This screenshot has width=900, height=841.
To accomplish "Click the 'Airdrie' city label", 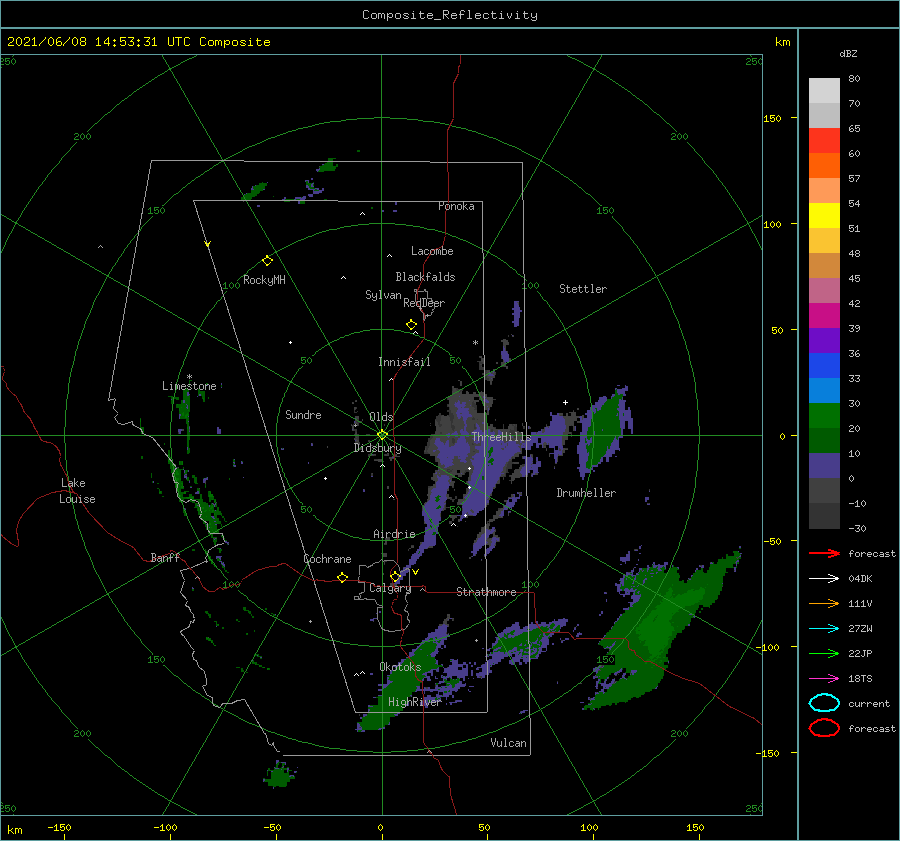I will (x=394, y=534).
